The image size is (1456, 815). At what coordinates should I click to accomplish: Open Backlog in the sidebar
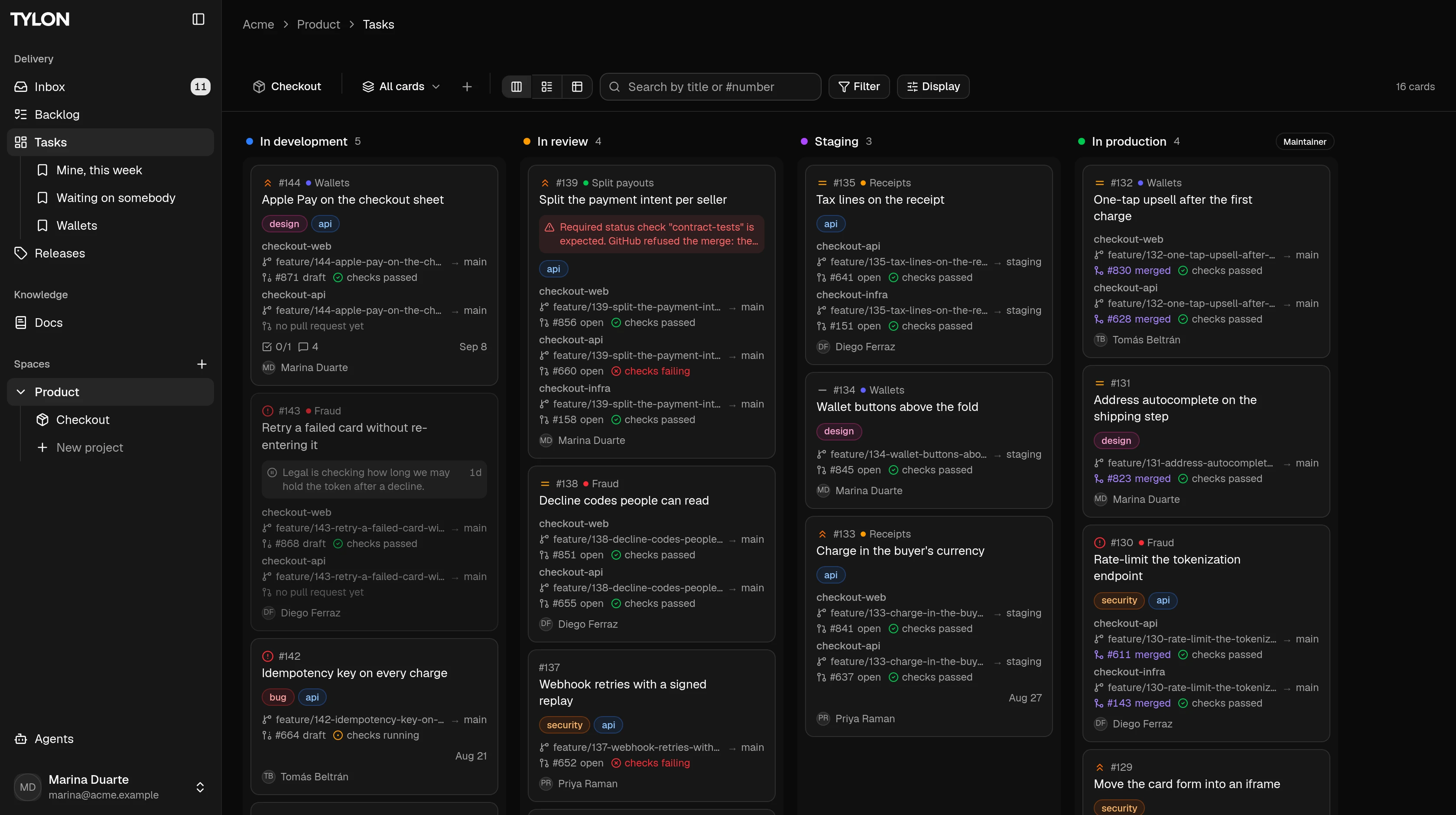pos(110,114)
